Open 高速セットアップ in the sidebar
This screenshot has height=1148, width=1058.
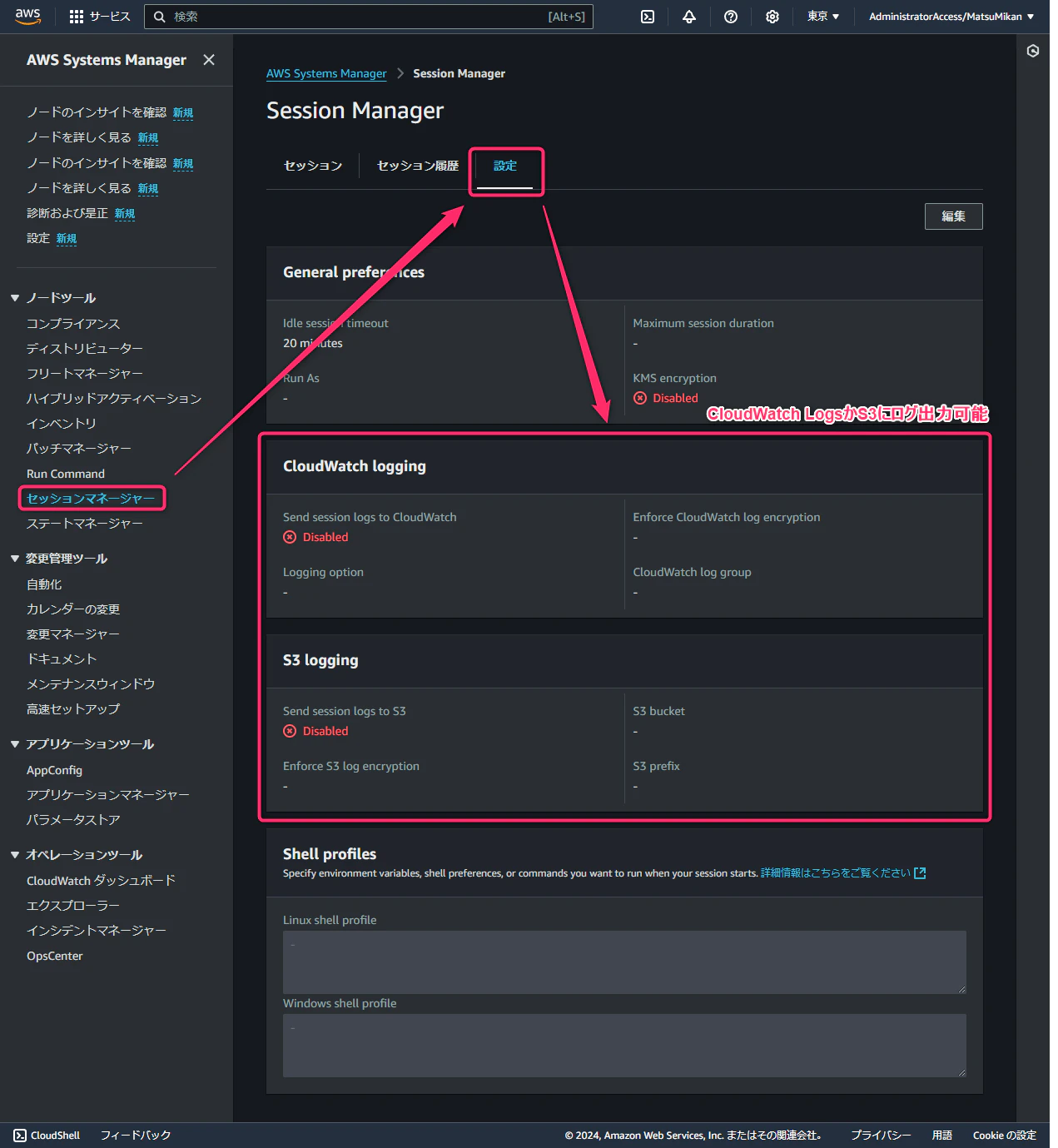pos(73,709)
